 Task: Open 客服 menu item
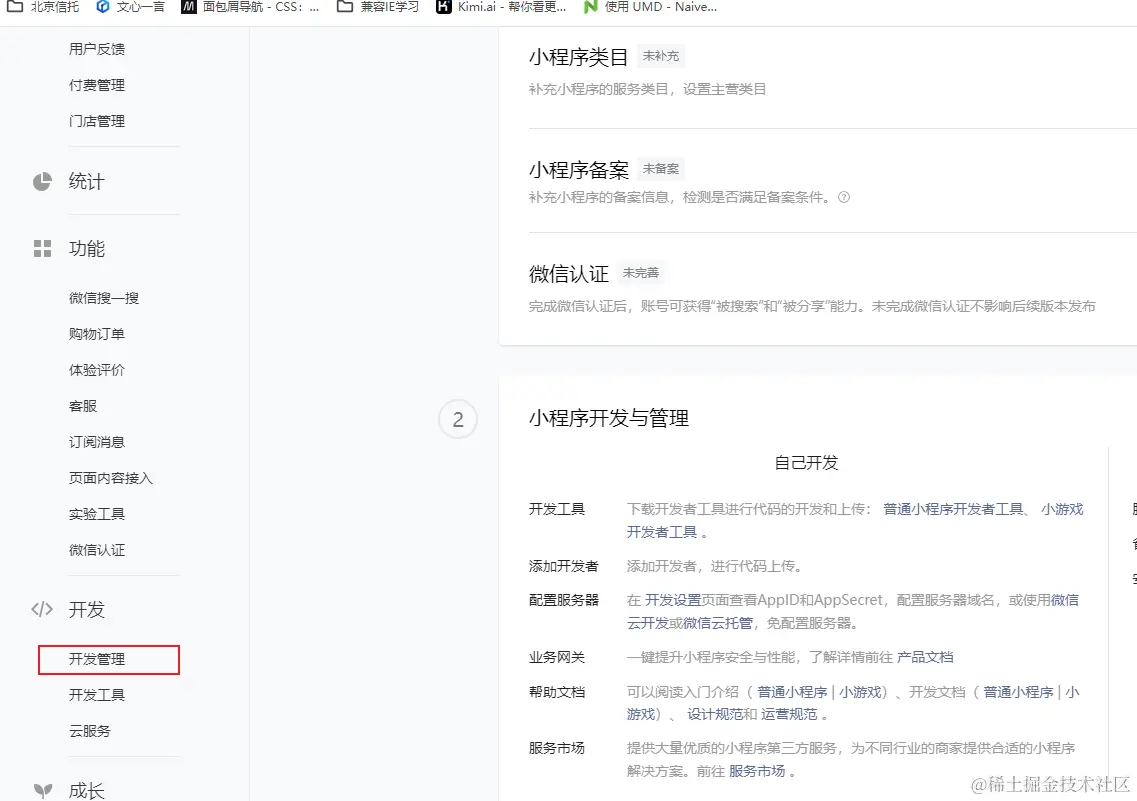[83, 406]
